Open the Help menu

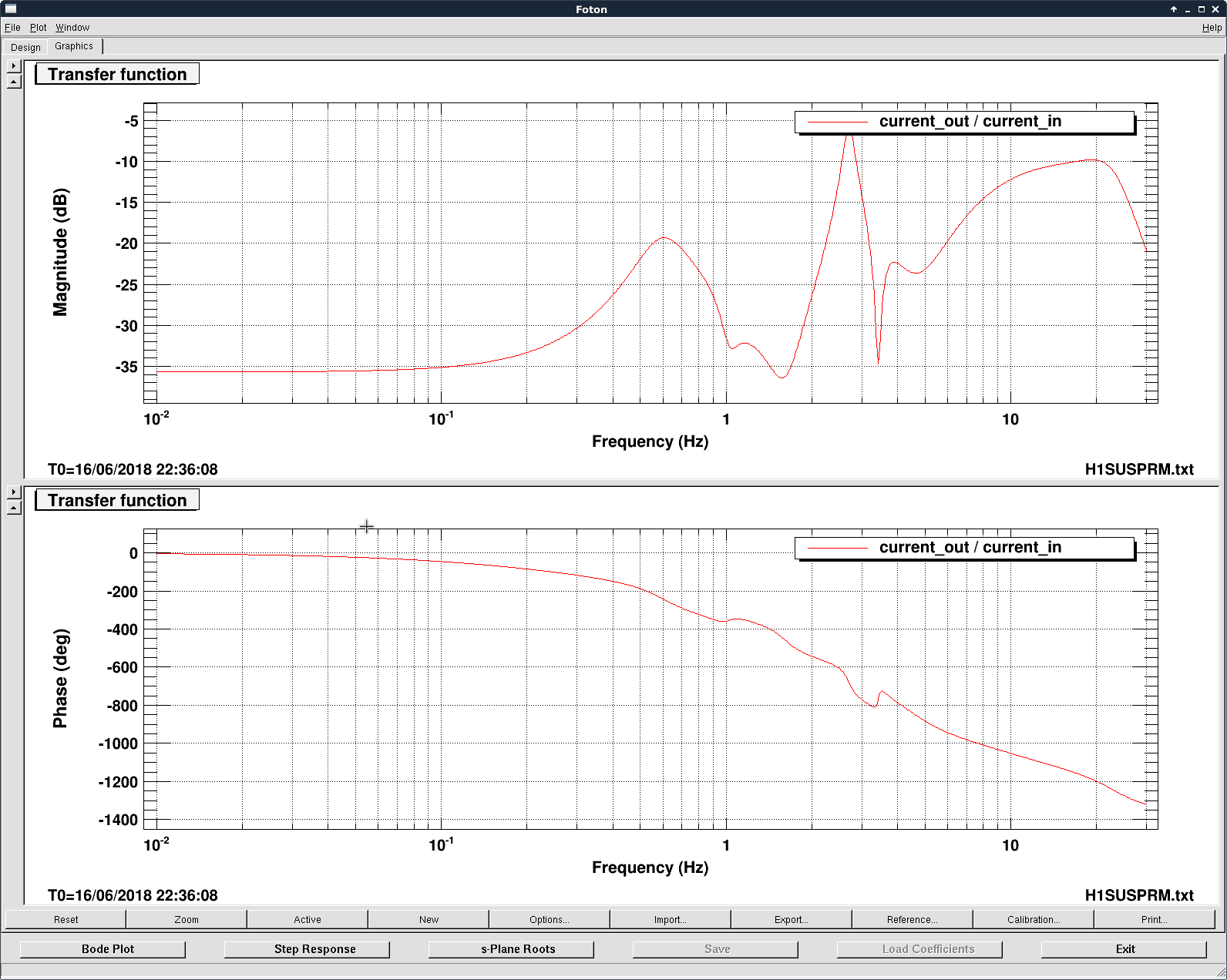pyautogui.click(x=1212, y=28)
